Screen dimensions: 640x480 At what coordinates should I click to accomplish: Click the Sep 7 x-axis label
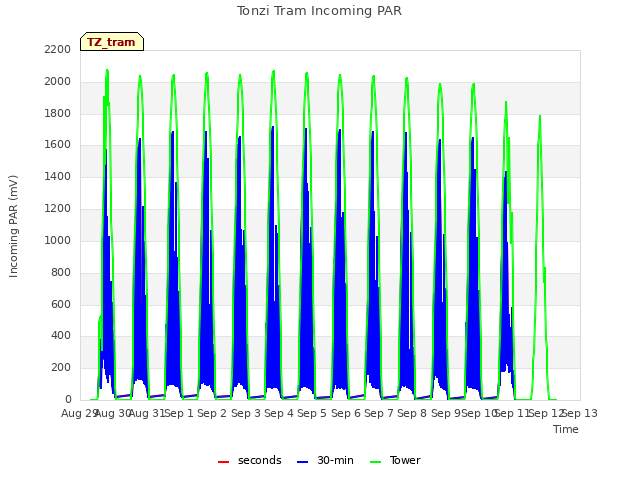click(x=379, y=414)
